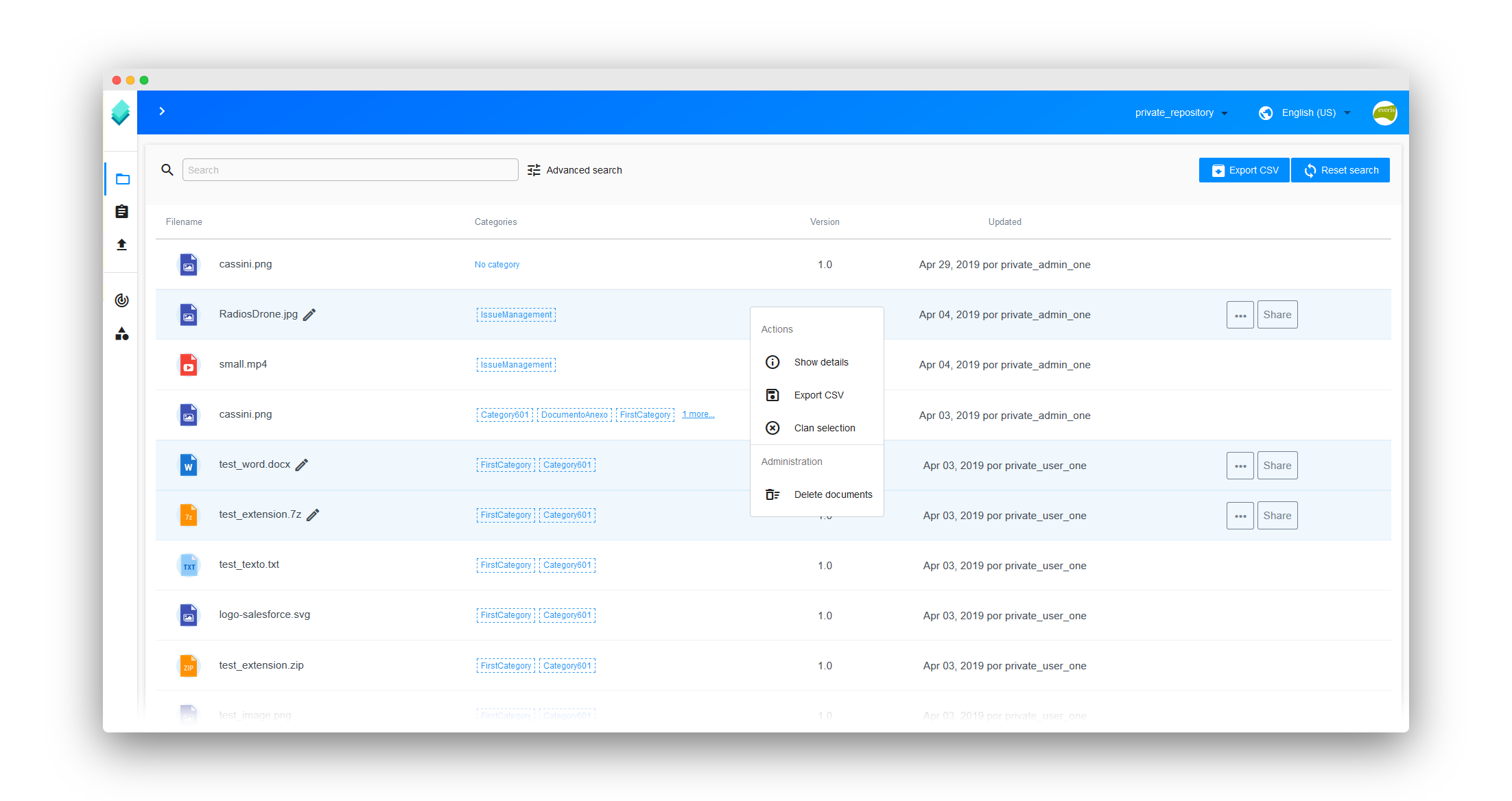Click the clipboard tasks sidebar icon
This screenshot has width=1512, height=801.
pyautogui.click(x=121, y=212)
